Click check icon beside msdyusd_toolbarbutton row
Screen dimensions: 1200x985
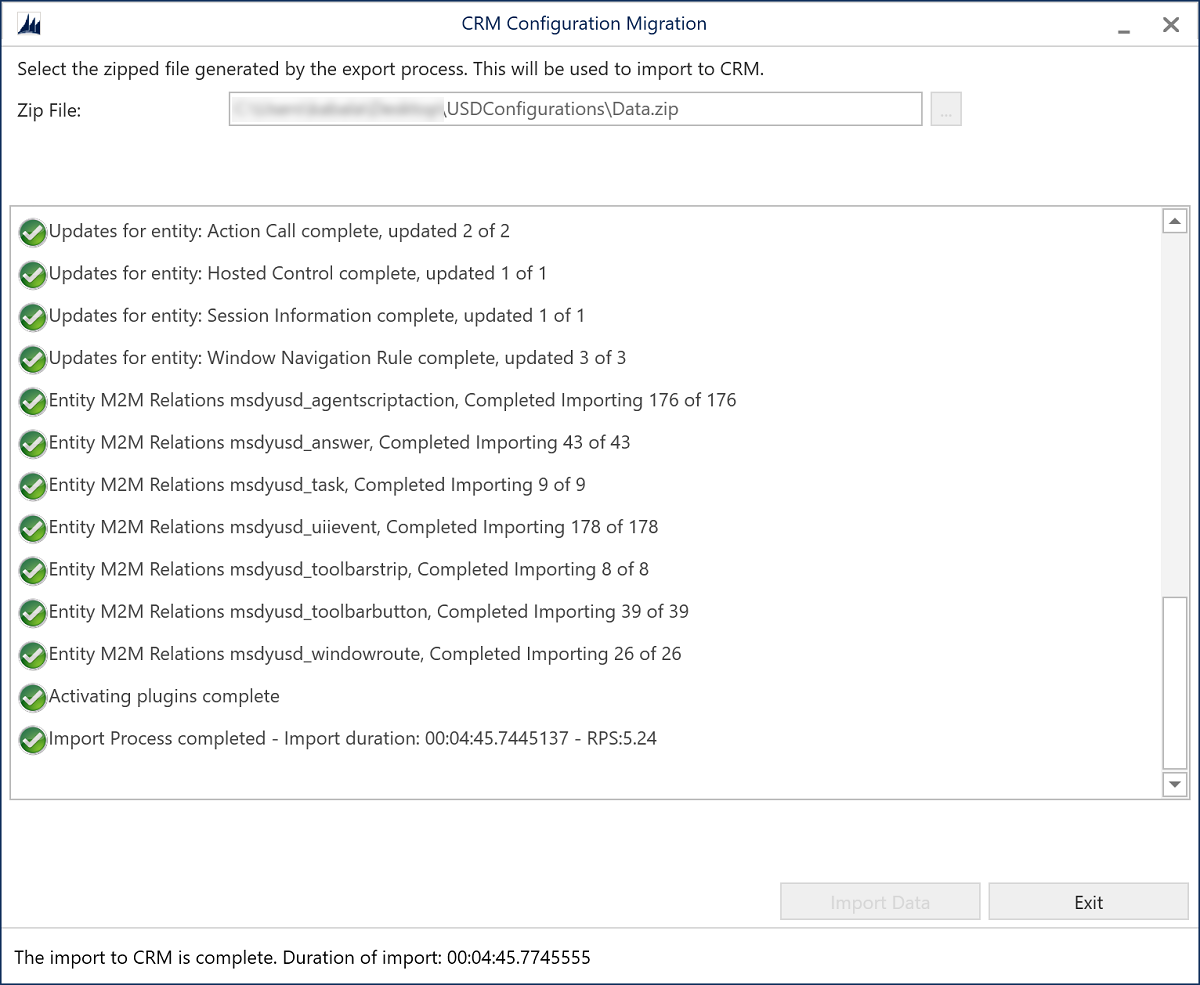coord(33,613)
